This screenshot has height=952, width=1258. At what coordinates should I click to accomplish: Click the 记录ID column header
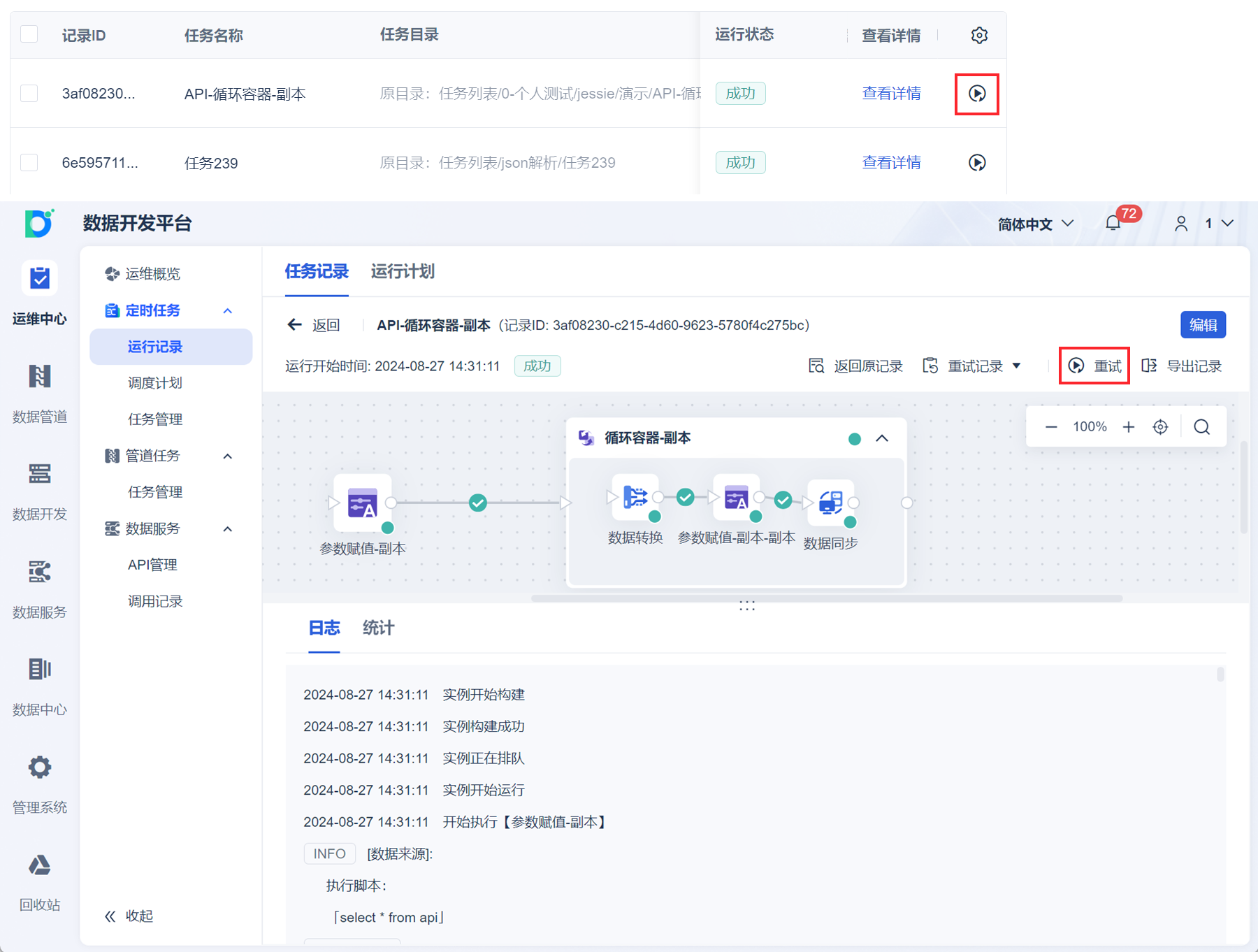pos(84,35)
